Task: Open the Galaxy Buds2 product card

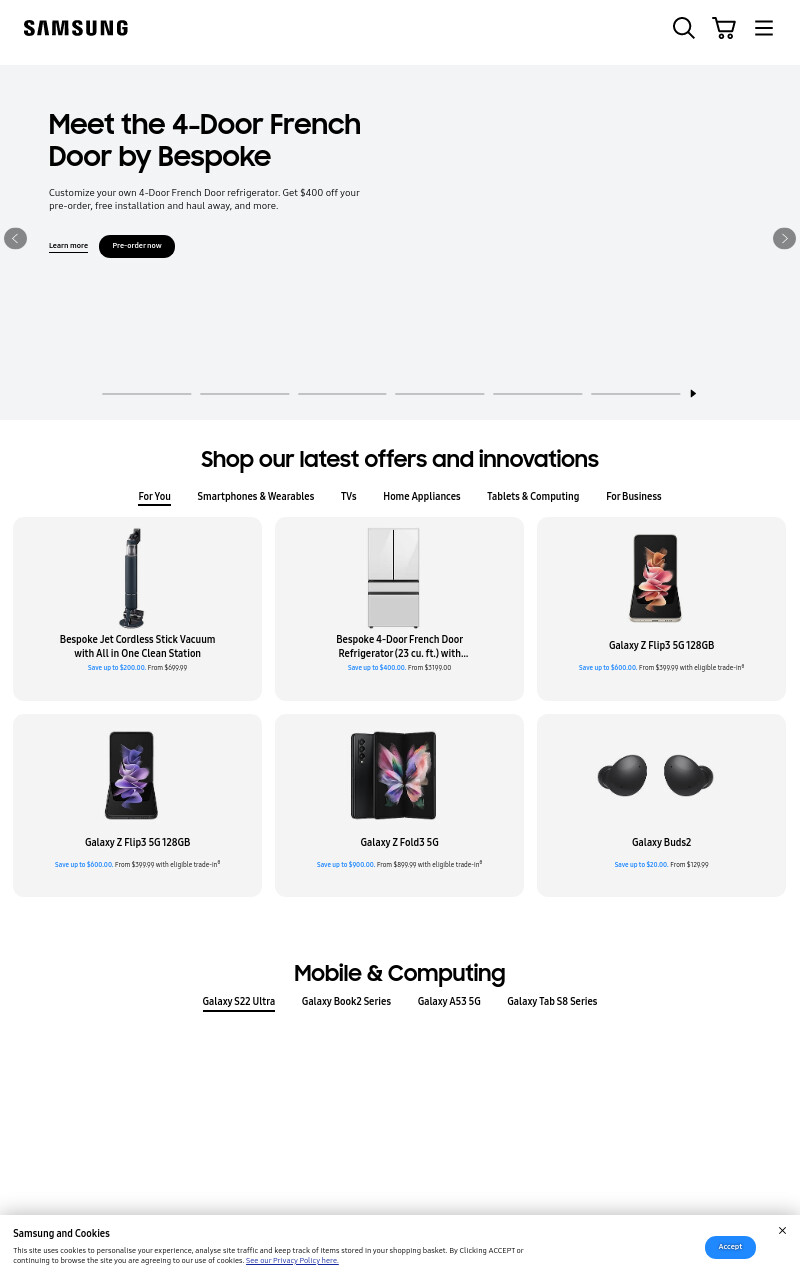Action: [x=661, y=805]
